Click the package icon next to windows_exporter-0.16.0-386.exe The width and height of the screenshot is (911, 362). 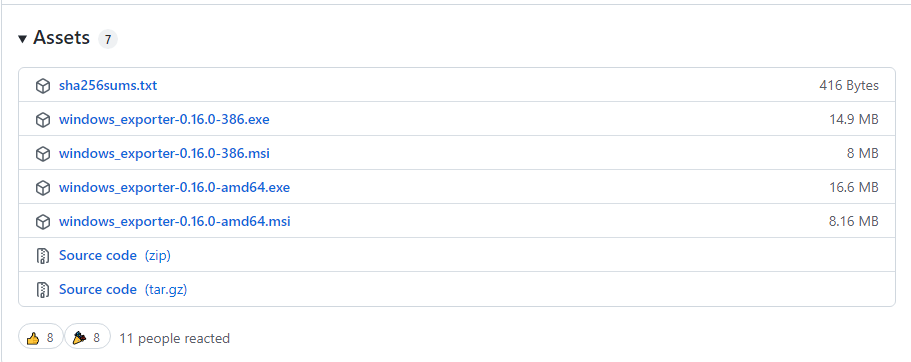43,120
